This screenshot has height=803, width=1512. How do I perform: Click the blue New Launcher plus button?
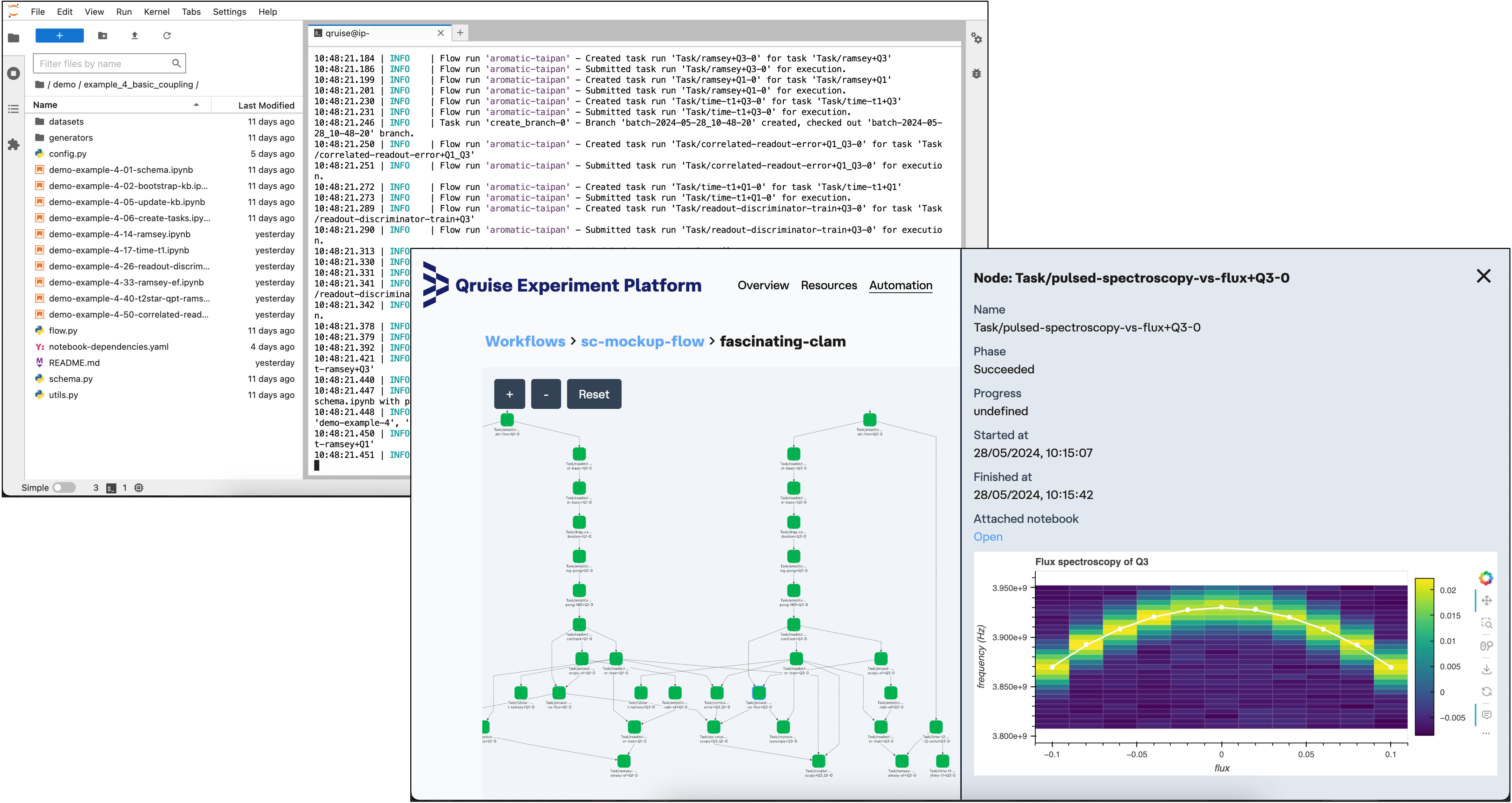[59, 35]
